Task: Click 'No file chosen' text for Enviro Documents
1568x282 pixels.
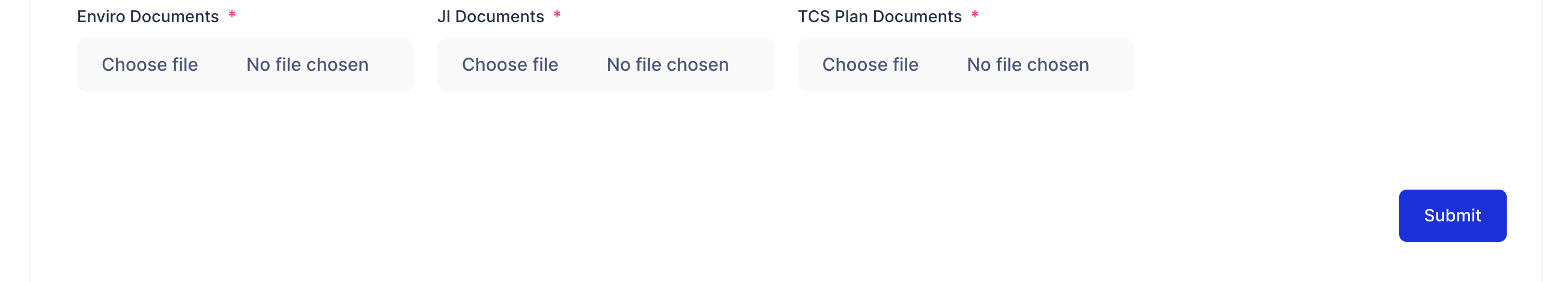Action: tap(308, 64)
